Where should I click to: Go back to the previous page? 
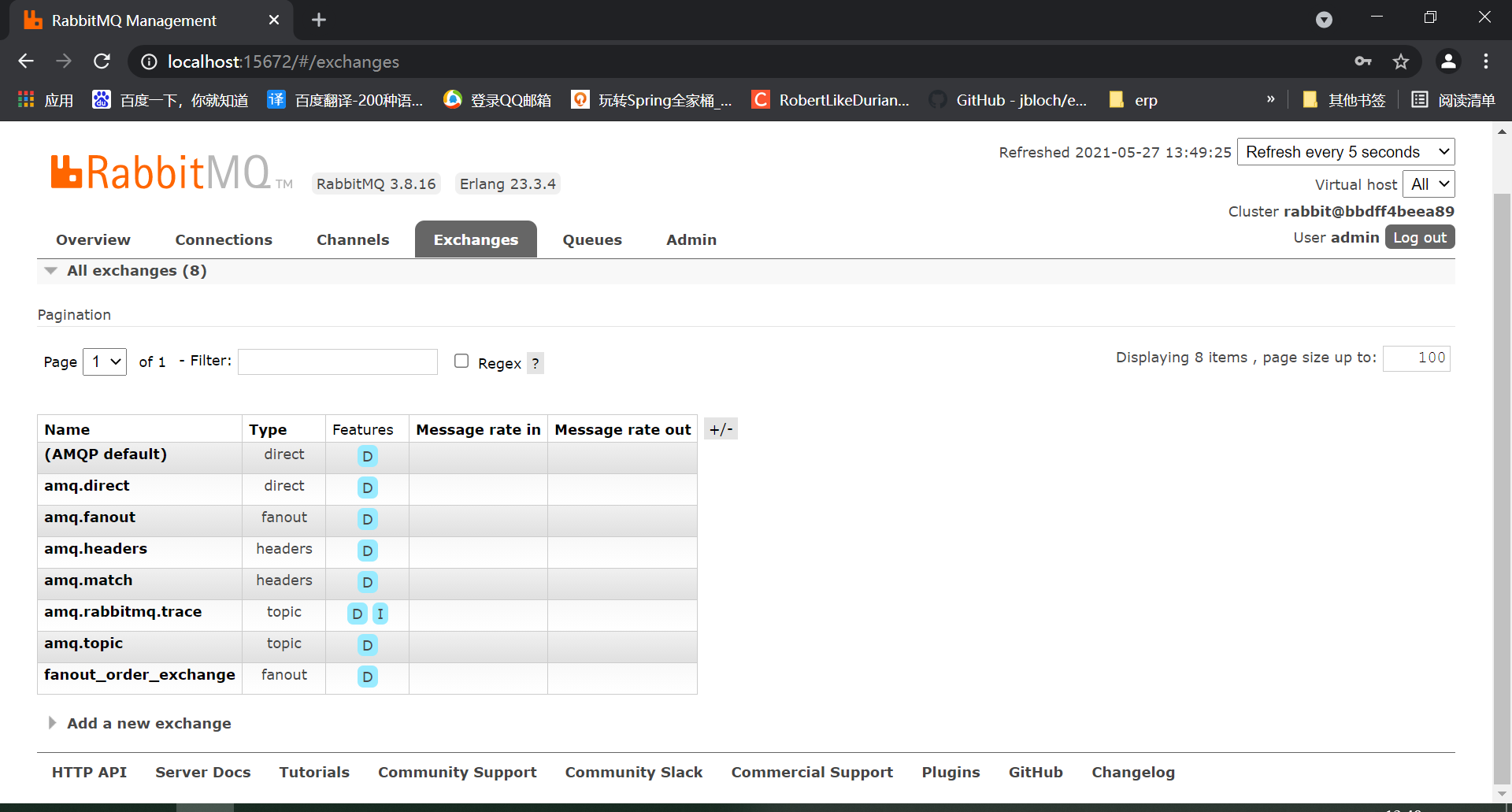(x=26, y=61)
